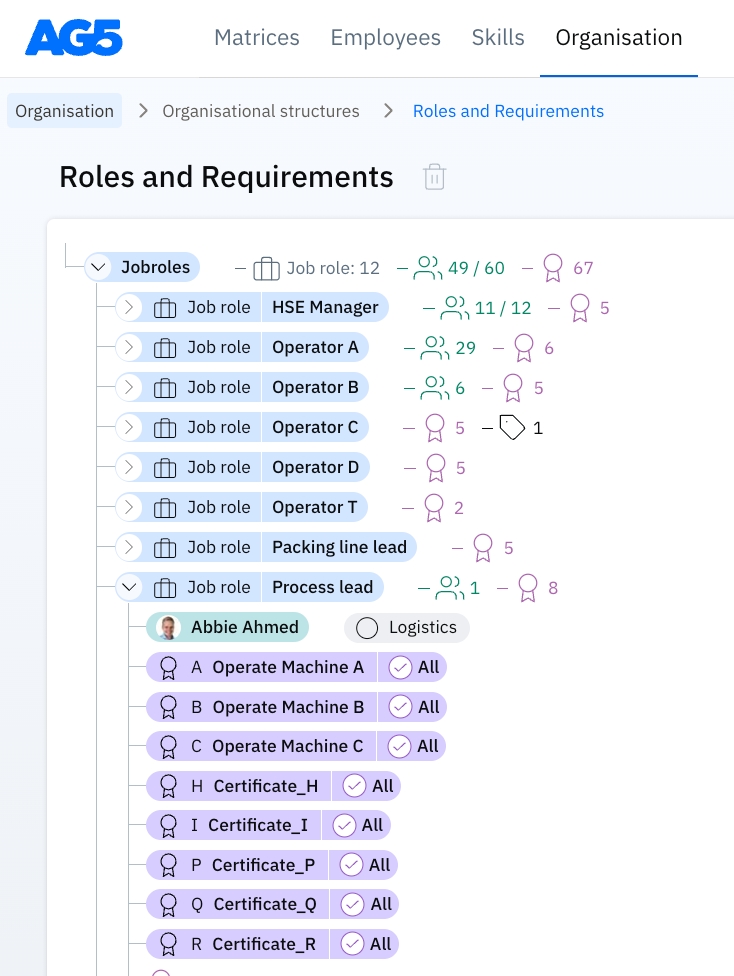This screenshot has height=976, width=734.
Task: Open the Matrices tab
Action: (257, 38)
